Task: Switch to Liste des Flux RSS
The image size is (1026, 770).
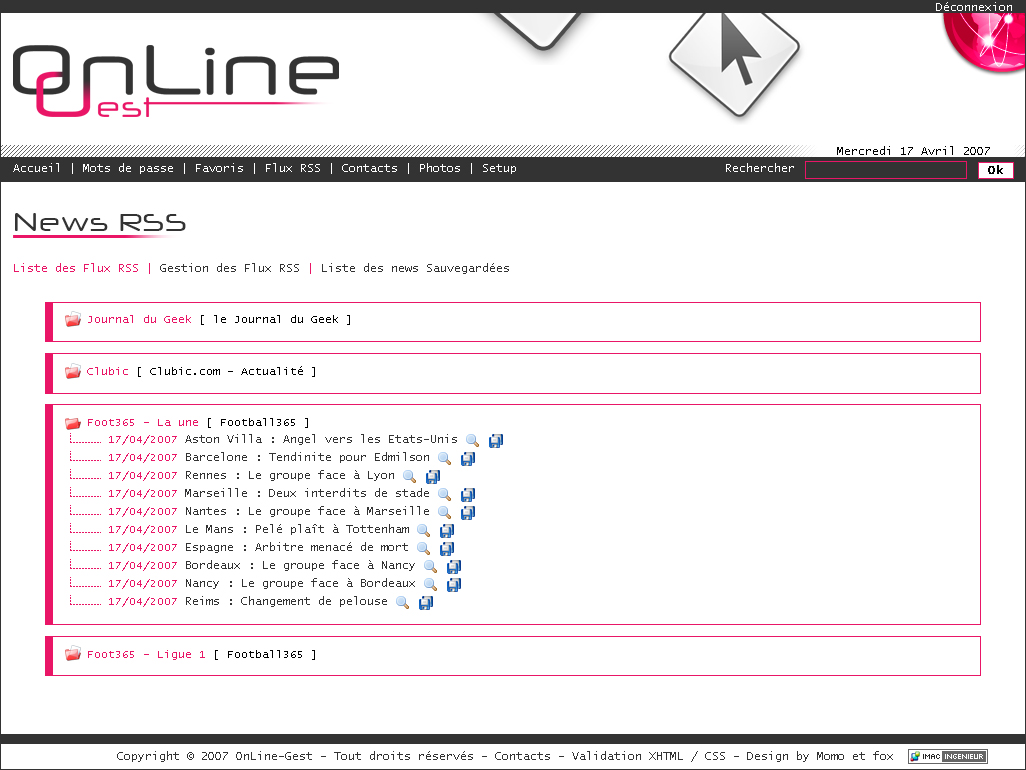Action: coord(76,268)
